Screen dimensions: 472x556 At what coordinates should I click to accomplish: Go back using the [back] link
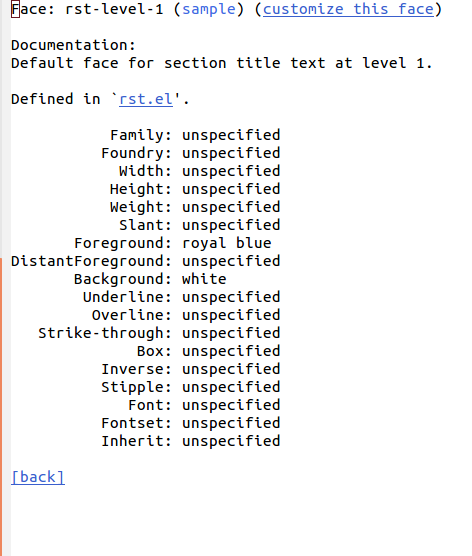38,477
